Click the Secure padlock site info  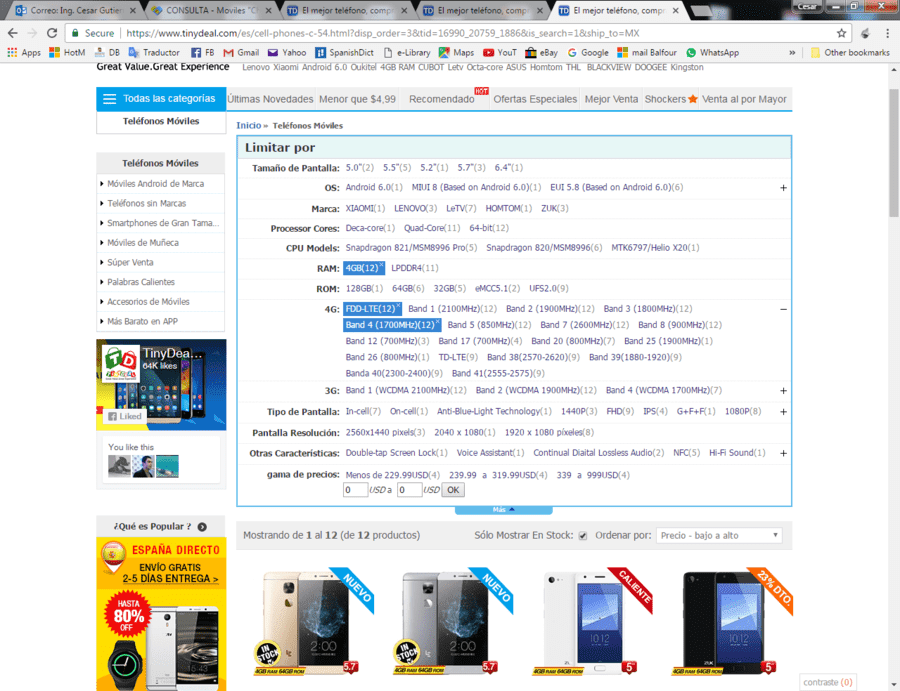[92, 33]
